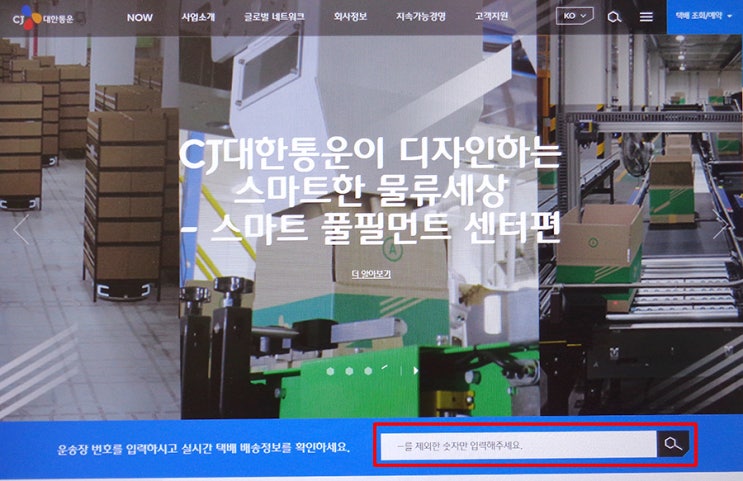This screenshot has width=743, height=481.
Task: Open the 회사정보 menu
Action: click(350, 17)
